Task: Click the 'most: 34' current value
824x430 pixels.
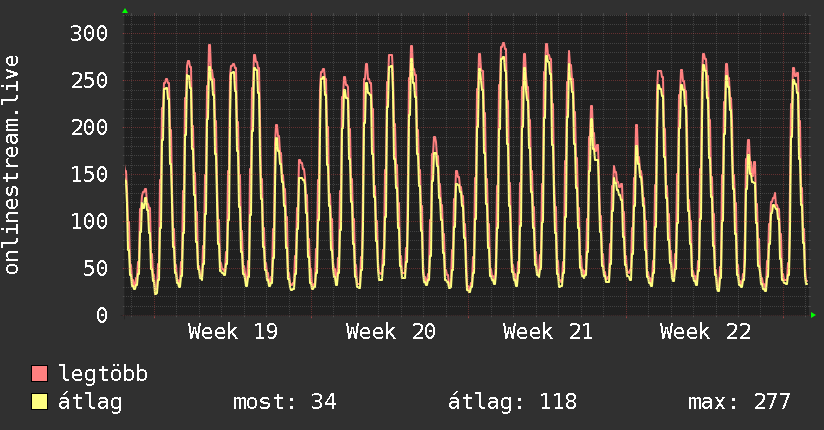Action: [x=284, y=402]
